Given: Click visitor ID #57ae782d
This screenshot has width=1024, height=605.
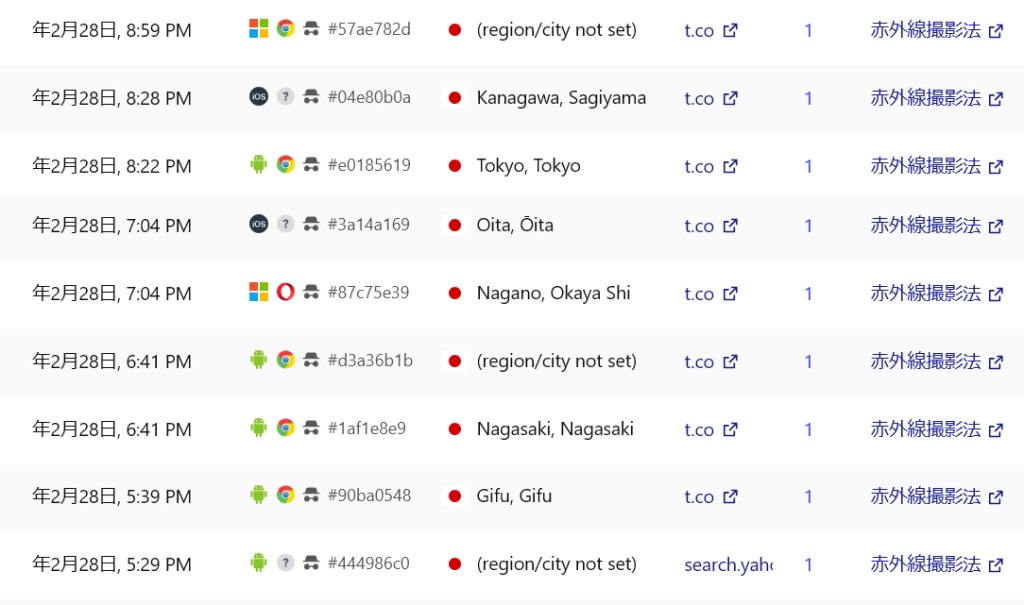Looking at the screenshot, I should (x=369, y=29).
